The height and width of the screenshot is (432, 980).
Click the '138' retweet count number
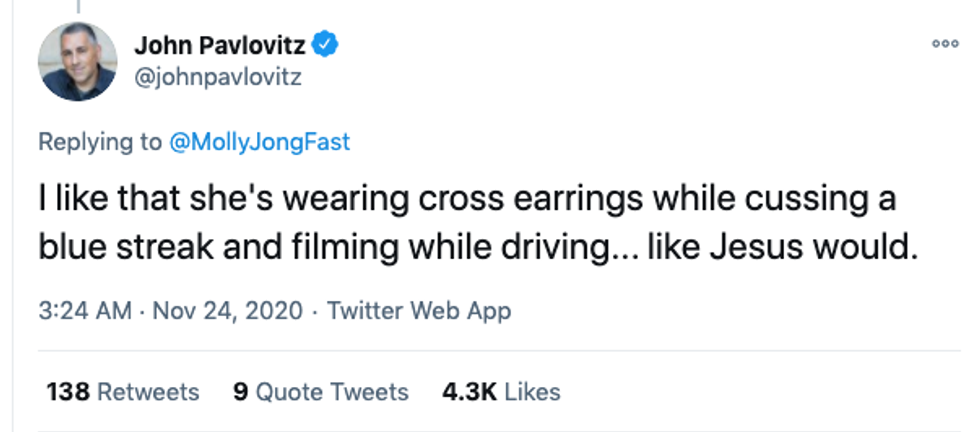(67, 391)
